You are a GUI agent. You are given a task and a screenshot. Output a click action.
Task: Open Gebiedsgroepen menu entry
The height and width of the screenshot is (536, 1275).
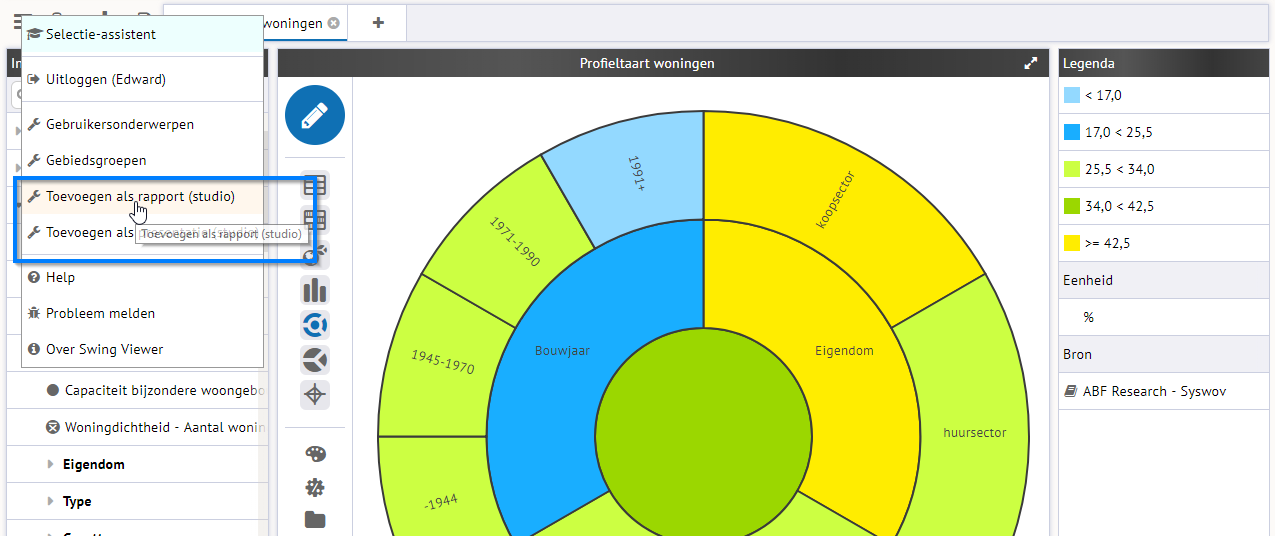(142, 160)
